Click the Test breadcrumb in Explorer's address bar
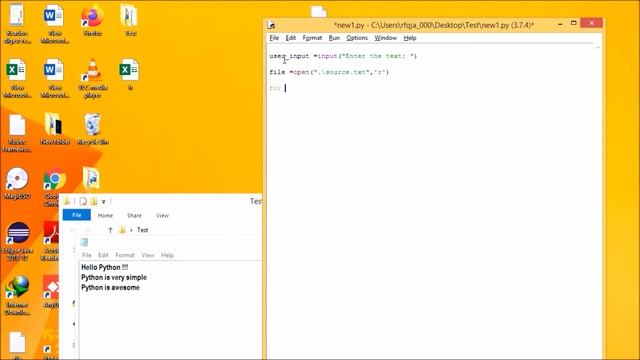The image size is (640, 360). [142, 230]
